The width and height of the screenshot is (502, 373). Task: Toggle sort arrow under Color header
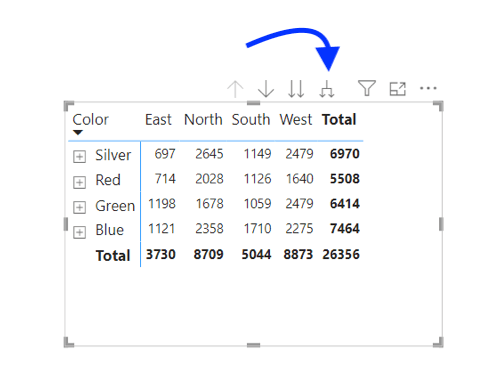pyautogui.click(x=78, y=133)
